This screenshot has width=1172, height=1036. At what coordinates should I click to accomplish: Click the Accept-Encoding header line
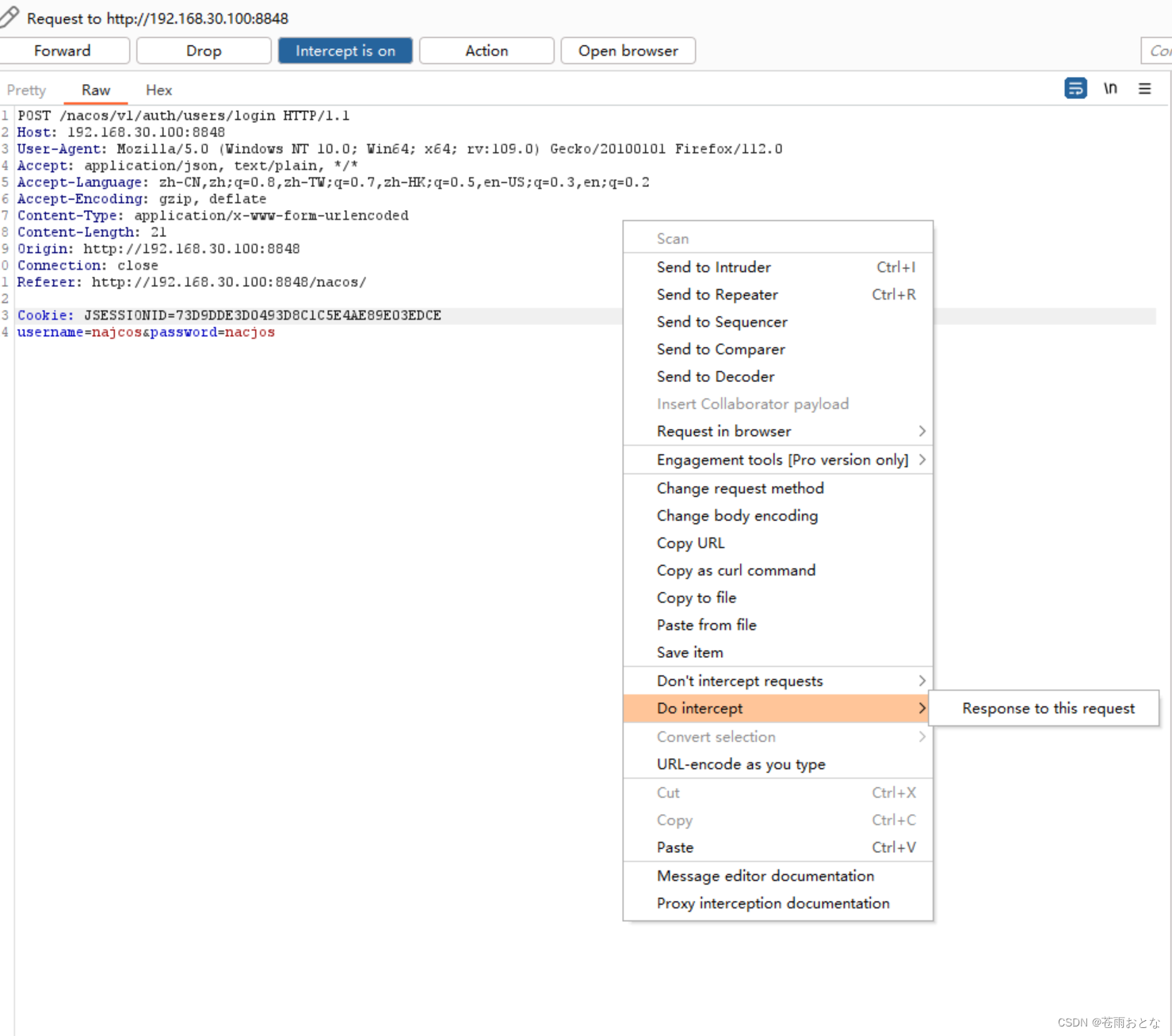[x=142, y=199]
